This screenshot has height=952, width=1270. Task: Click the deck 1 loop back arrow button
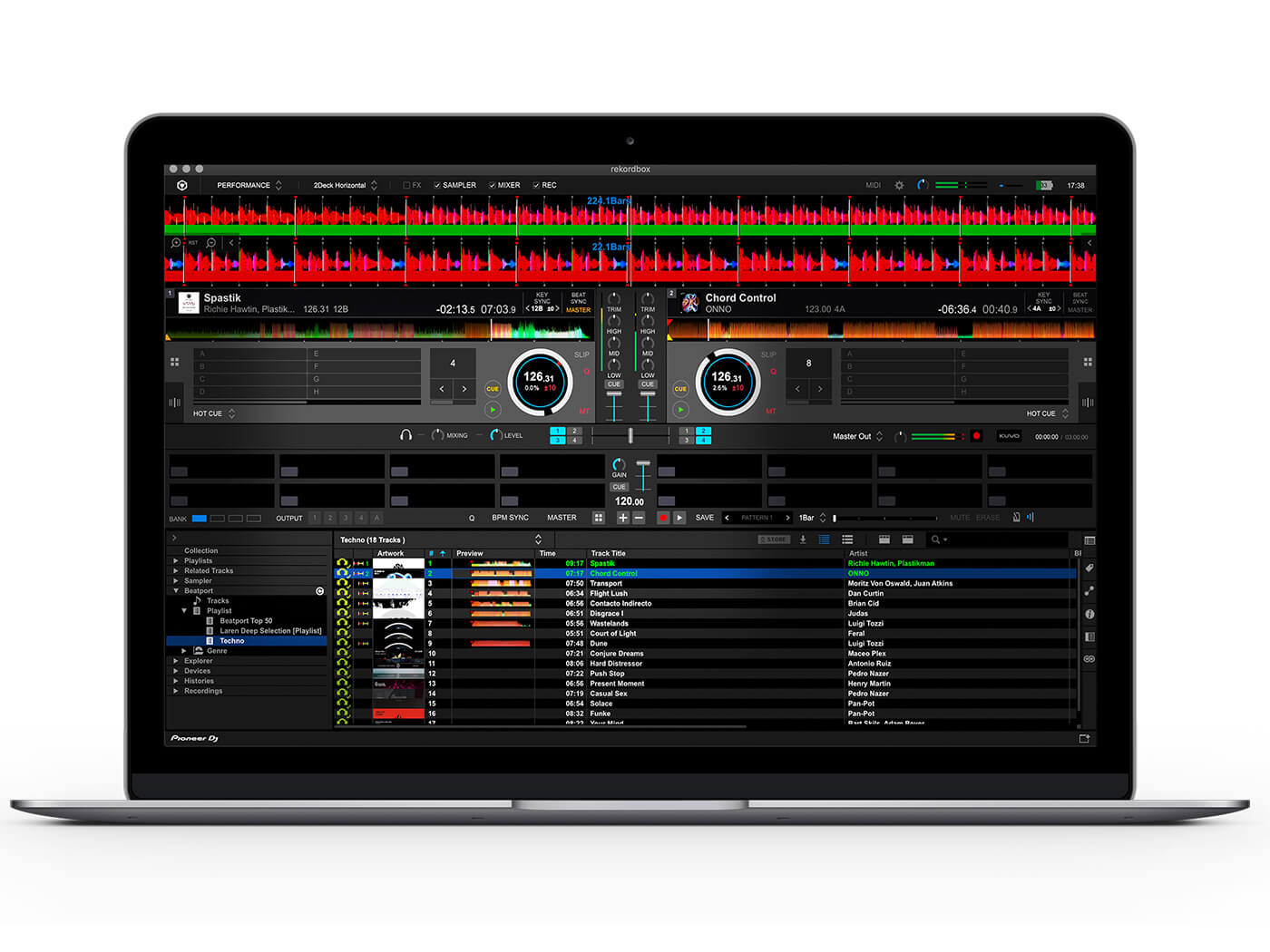pyautogui.click(x=442, y=389)
